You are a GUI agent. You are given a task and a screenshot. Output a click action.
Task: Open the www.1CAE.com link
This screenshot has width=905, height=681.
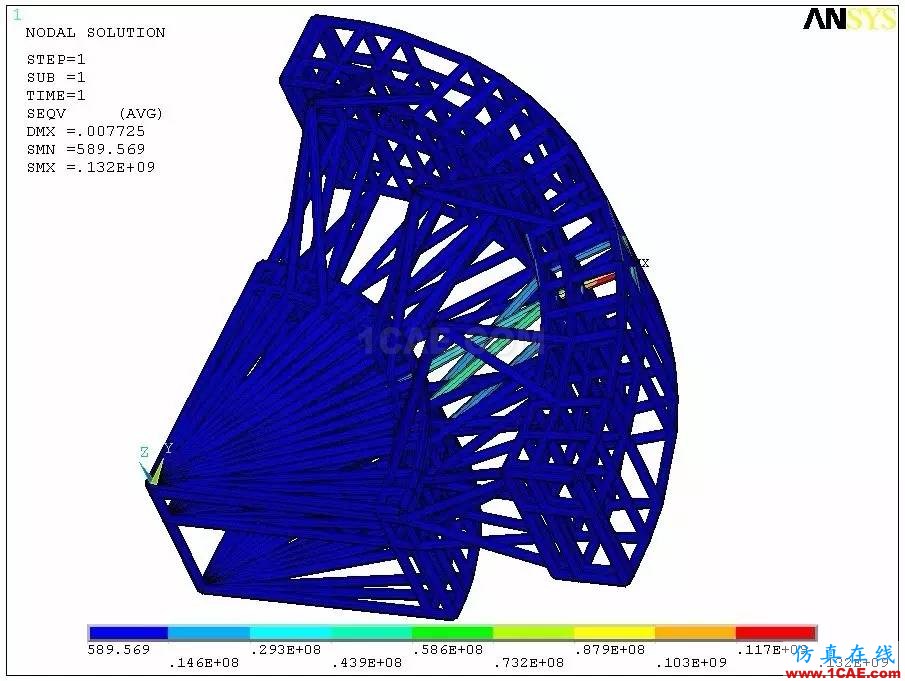[843, 672]
